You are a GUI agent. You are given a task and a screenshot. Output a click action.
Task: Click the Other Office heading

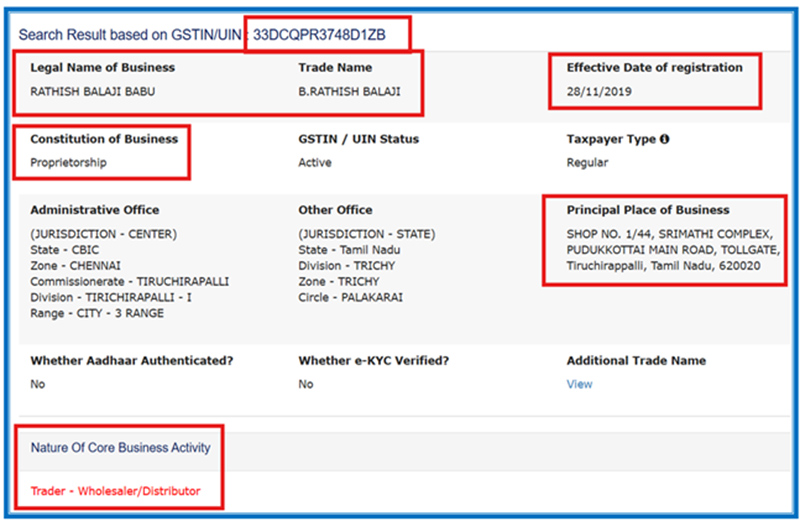pyautogui.click(x=335, y=210)
